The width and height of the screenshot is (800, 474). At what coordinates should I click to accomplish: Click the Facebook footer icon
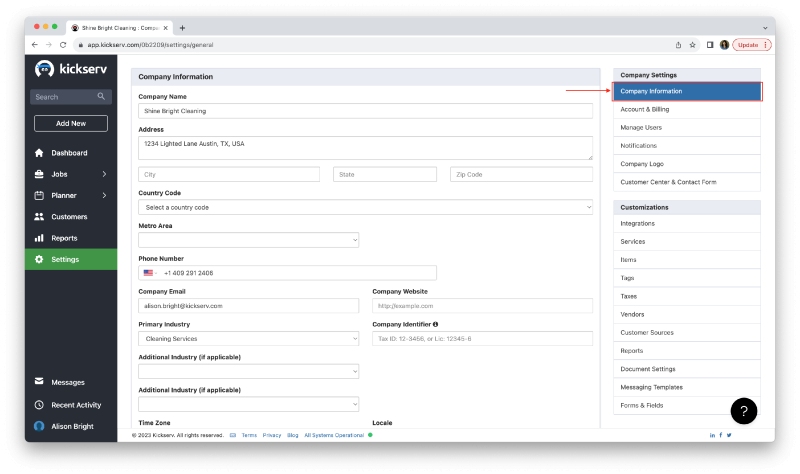click(x=720, y=435)
